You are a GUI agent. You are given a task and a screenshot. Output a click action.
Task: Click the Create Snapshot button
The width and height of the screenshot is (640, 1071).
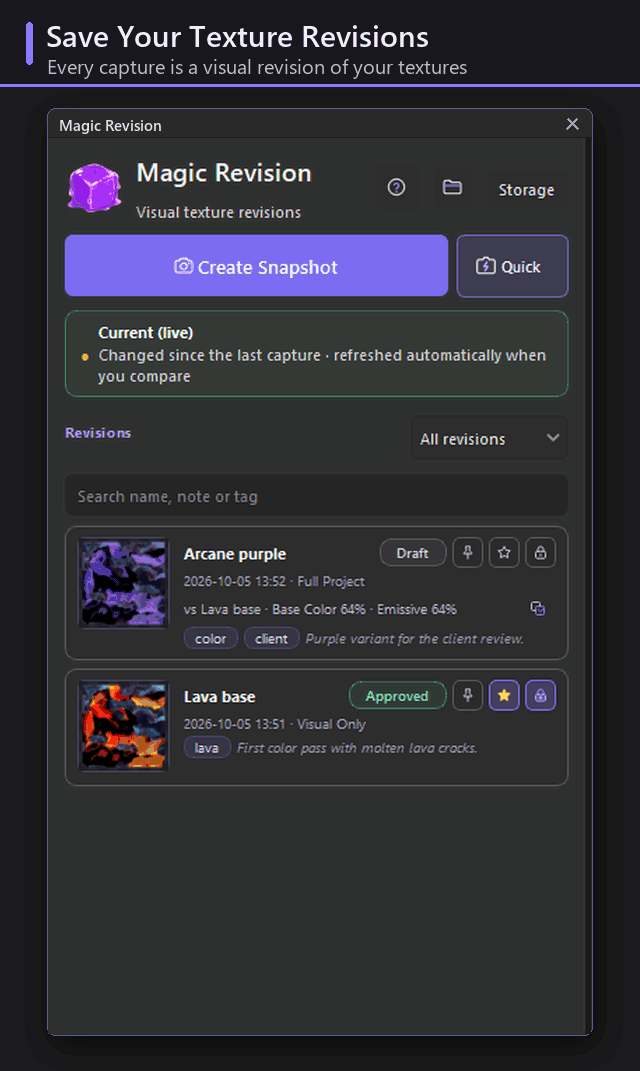[x=256, y=266]
